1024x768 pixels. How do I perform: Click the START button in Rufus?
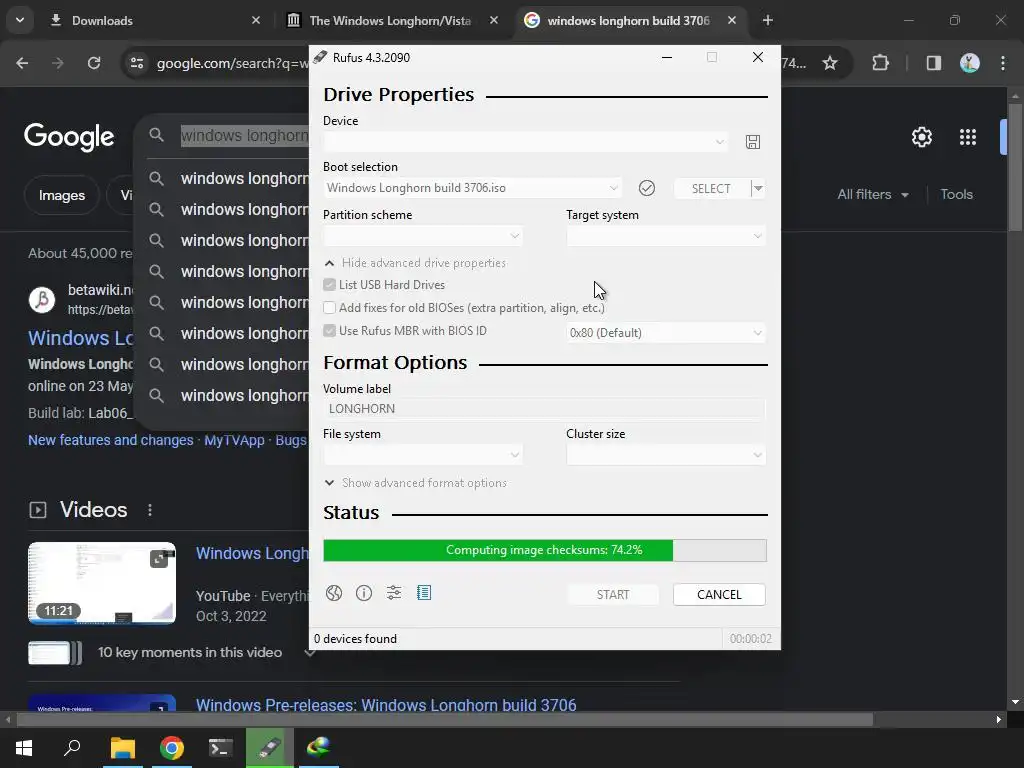tap(613, 594)
